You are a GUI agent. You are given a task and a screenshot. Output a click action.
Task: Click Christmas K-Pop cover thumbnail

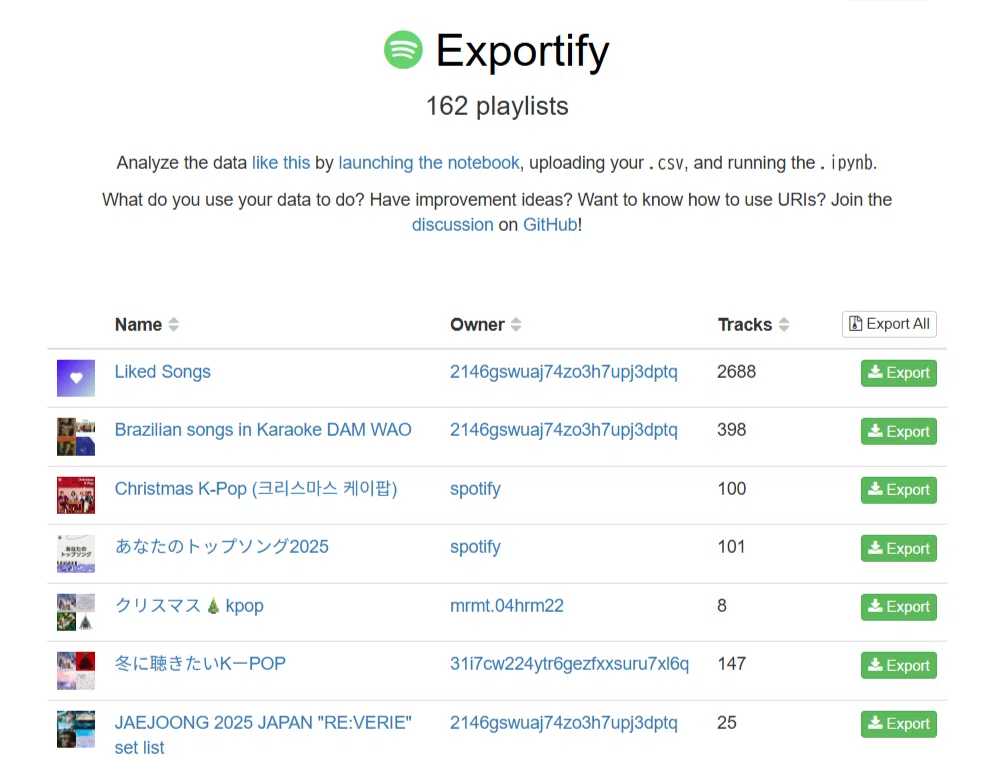click(75, 495)
